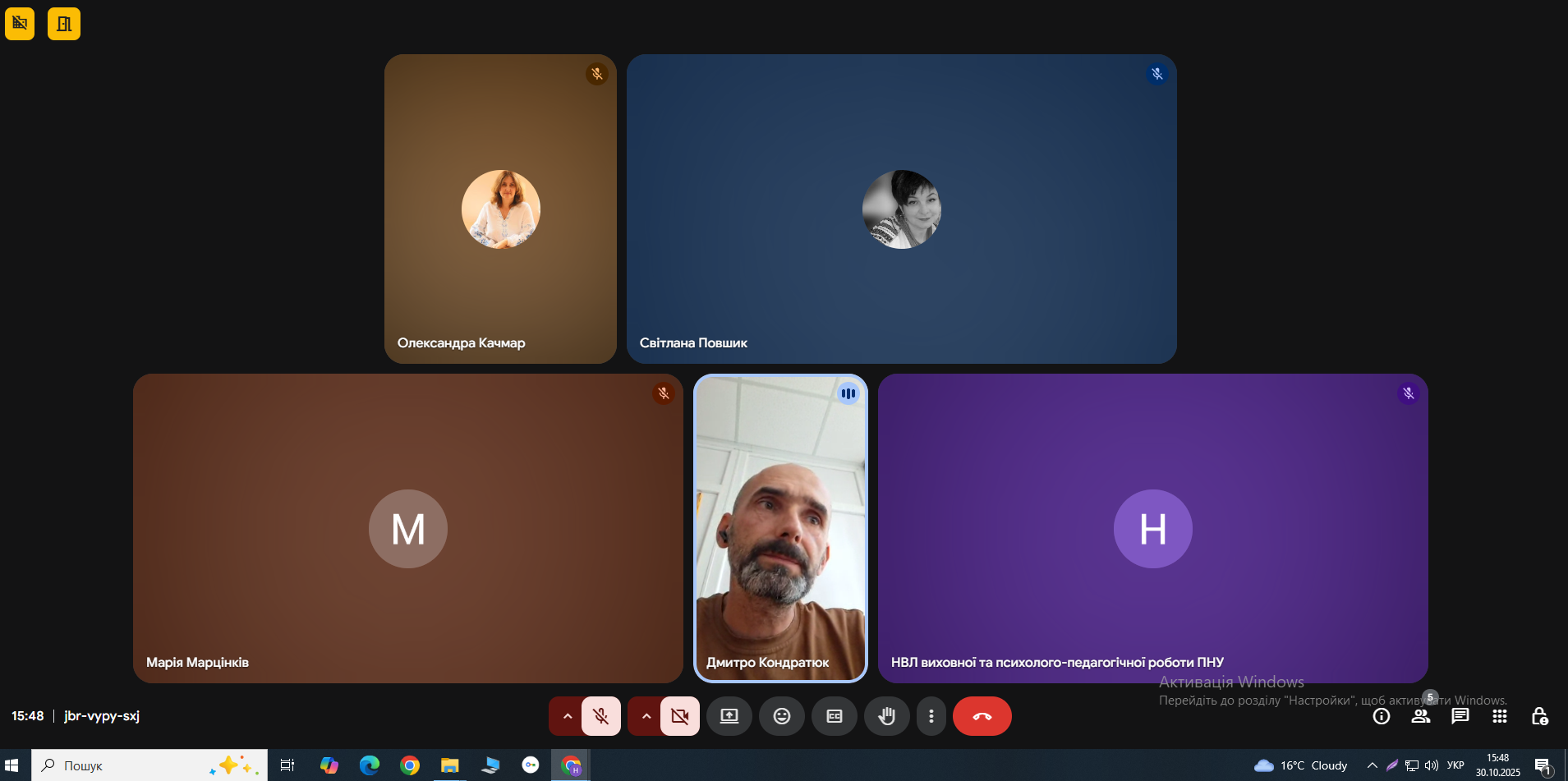Raise your hand in the meeting
This screenshot has height=781, width=1568.
coord(887,716)
